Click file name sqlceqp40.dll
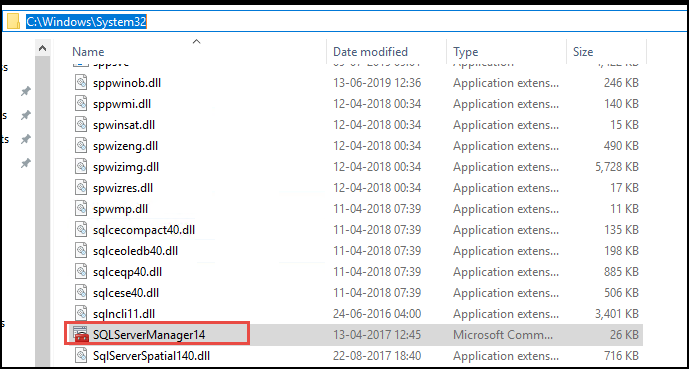 (x=127, y=272)
